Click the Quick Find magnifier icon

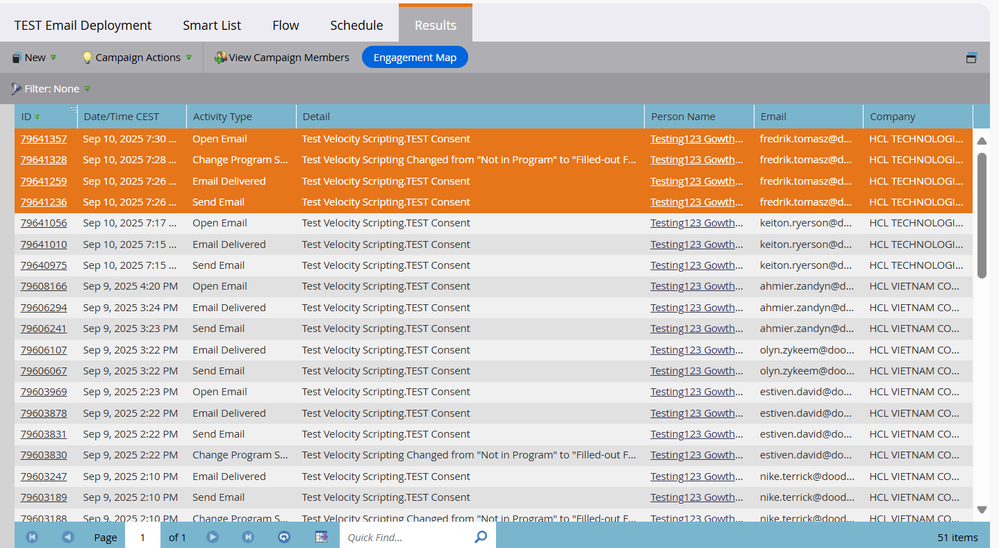[481, 537]
